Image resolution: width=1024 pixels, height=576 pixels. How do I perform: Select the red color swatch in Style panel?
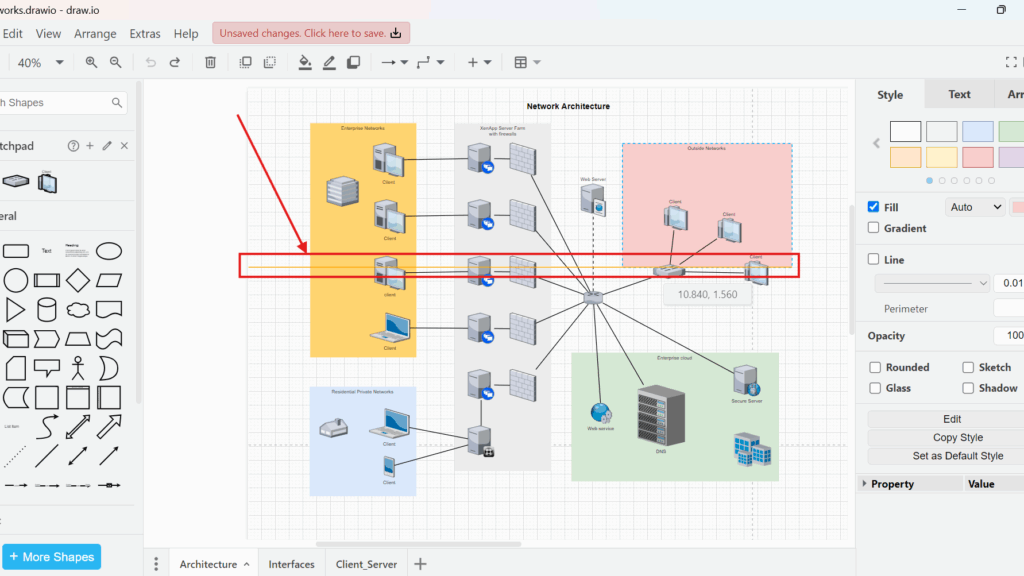[978, 156]
